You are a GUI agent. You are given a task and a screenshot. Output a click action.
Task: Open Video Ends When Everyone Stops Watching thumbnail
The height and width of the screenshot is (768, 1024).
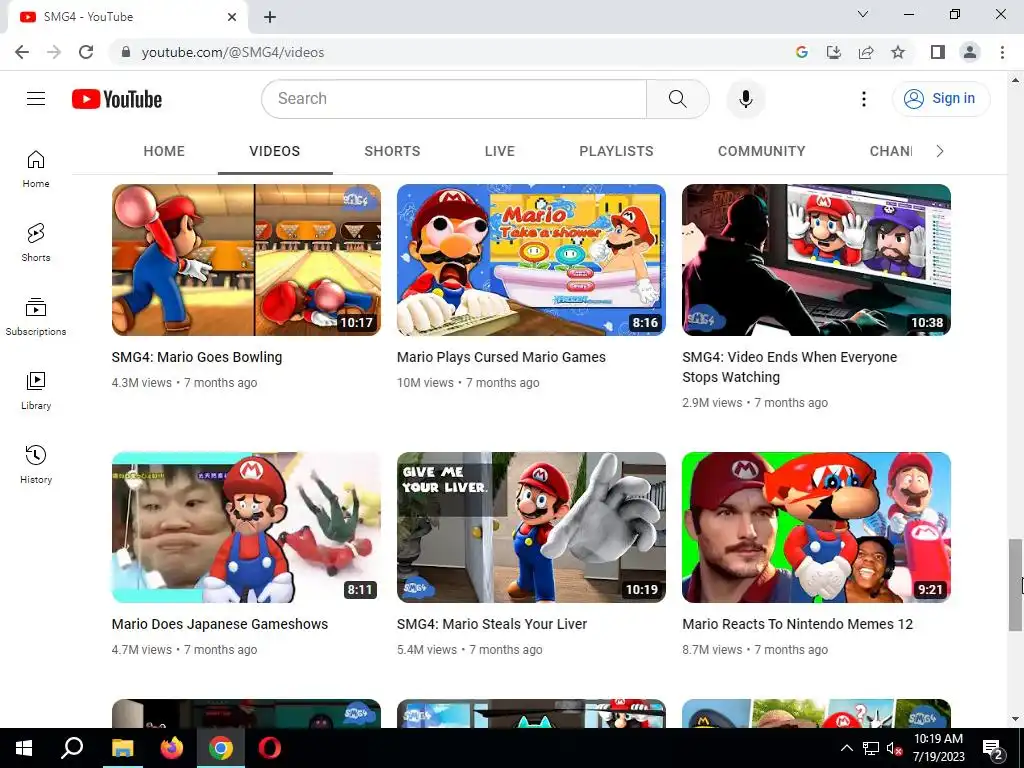816,260
